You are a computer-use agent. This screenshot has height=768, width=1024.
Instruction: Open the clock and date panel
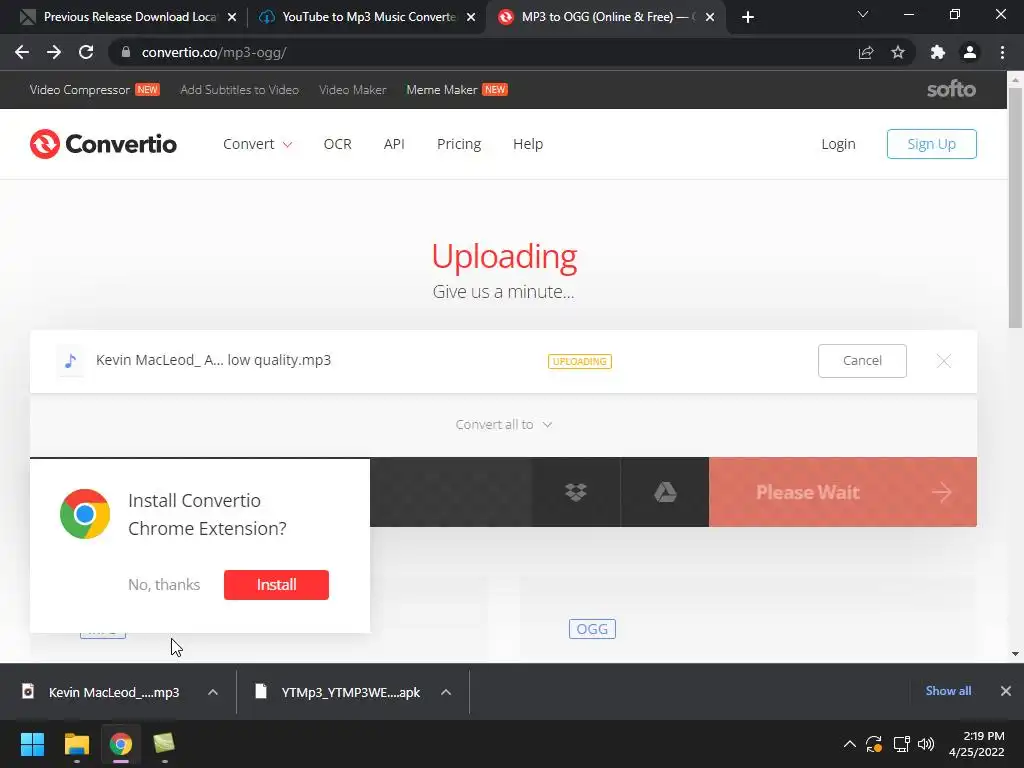pyautogui.click(x=977, y=744)
